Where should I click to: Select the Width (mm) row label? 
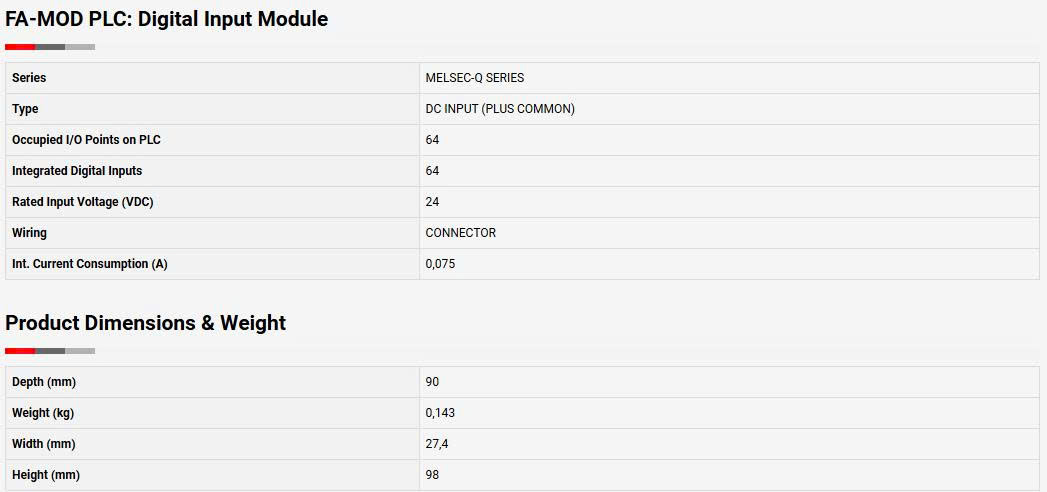[43, 444]
